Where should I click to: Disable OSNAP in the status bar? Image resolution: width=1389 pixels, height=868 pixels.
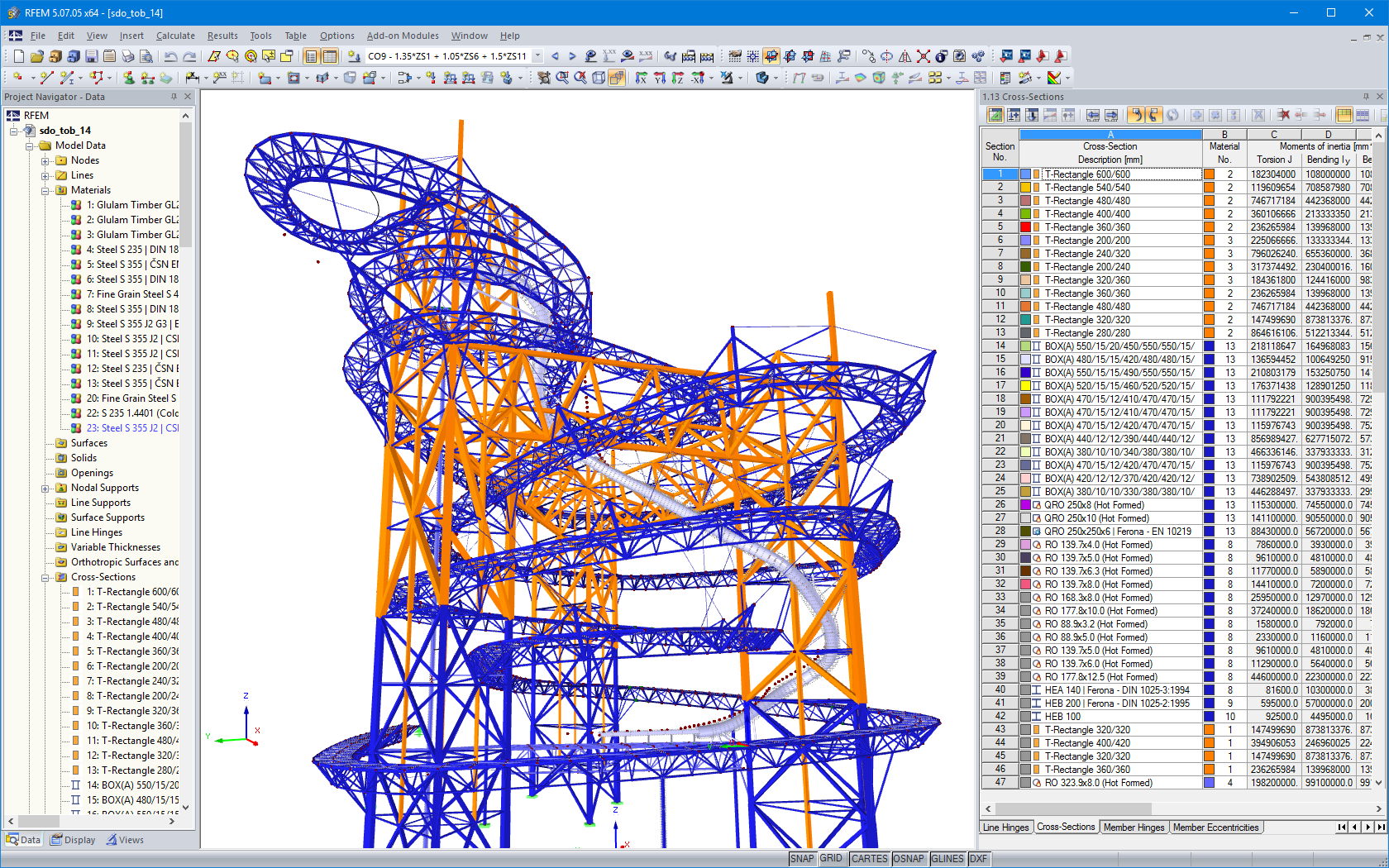pyautogui.click(x=909, y=858)
